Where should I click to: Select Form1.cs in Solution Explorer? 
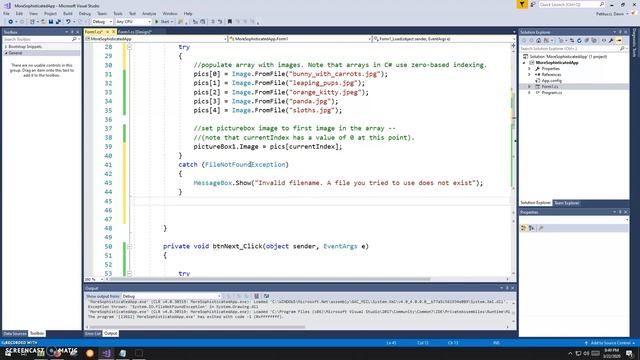coord(549,87)
